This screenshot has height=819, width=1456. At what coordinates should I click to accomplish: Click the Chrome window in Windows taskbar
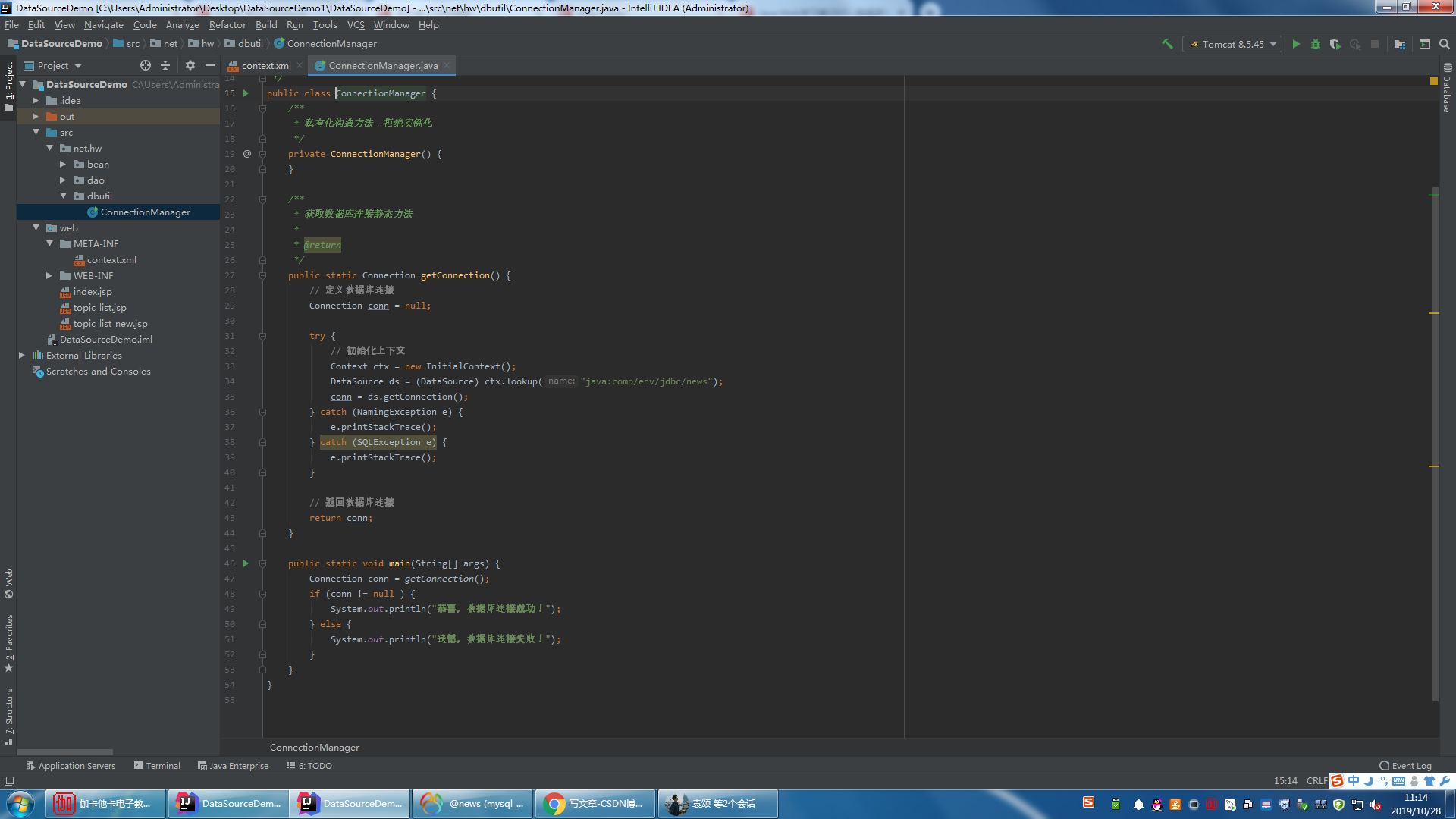pos(595,804)
